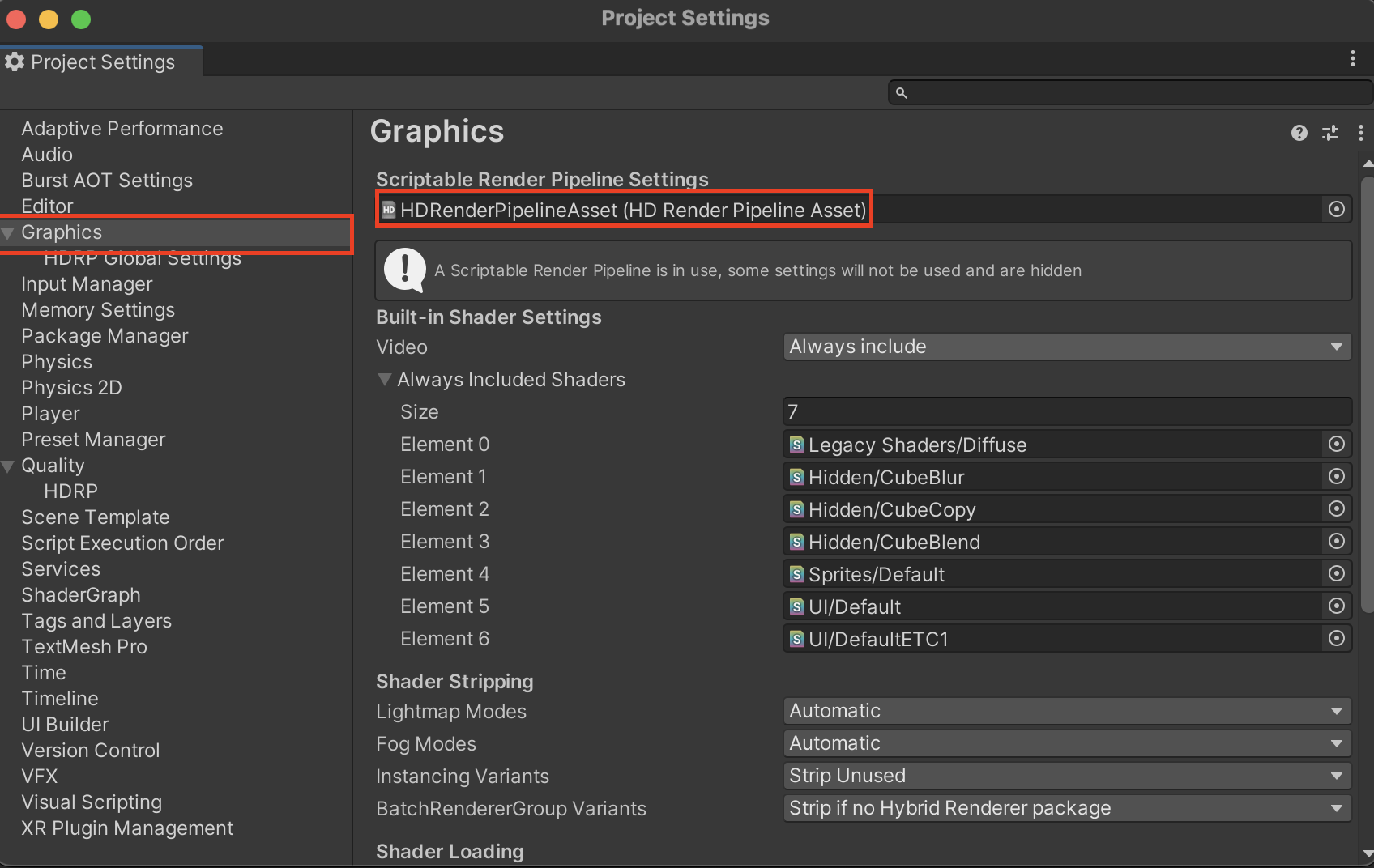Open the Instancing Variants dropdown

[1066, 776]
